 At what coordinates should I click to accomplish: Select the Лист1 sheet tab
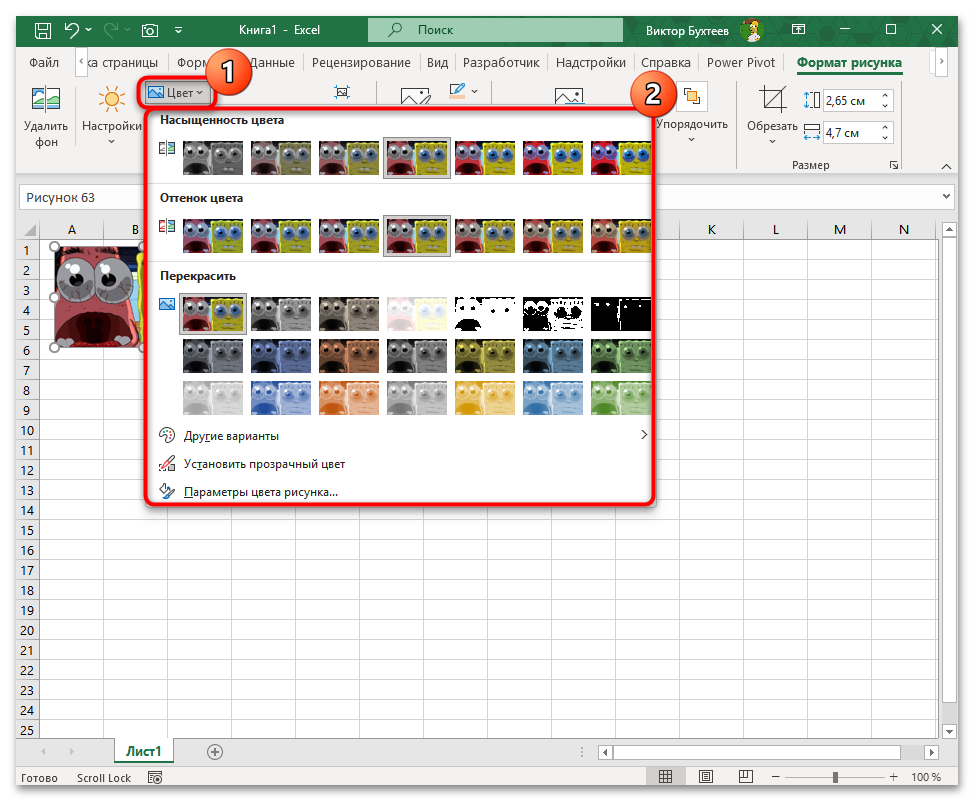pos(143,751)
